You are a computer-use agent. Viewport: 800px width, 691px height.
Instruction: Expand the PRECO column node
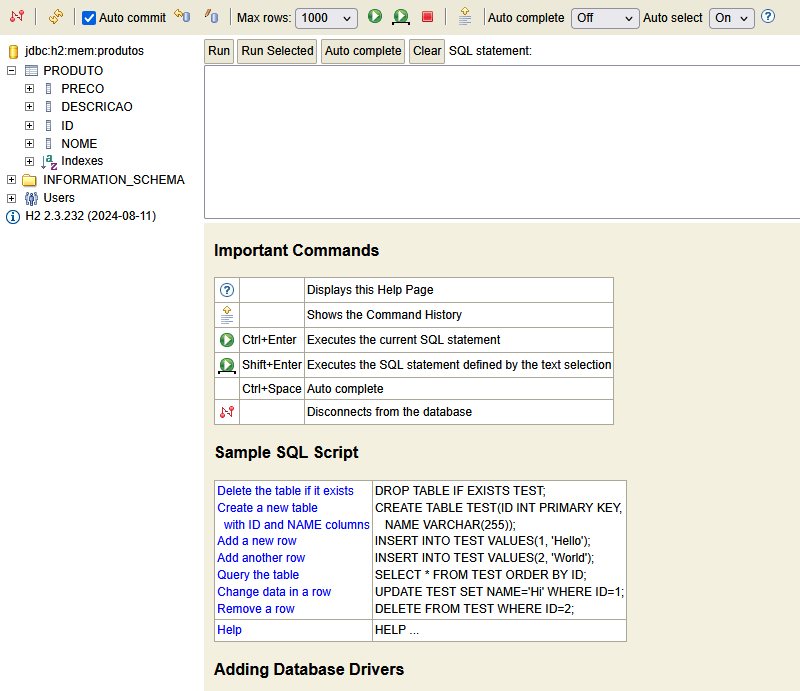tap(30, 88)
